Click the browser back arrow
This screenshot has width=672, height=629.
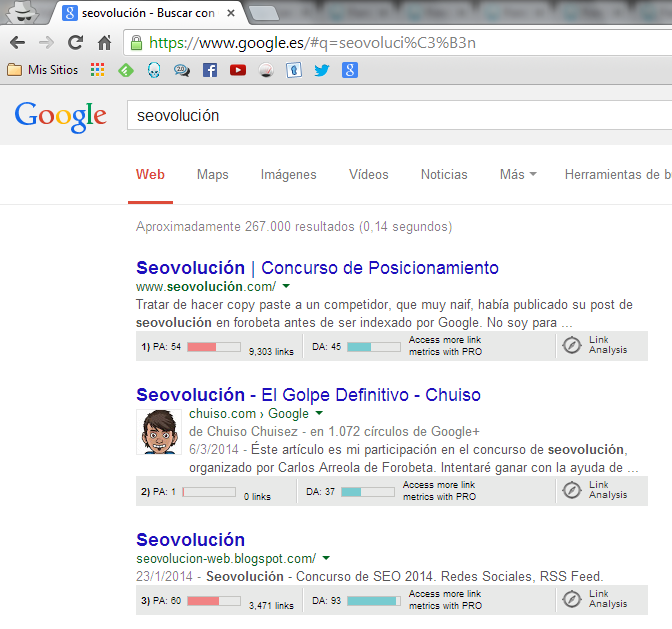click(x=18, y=43)
